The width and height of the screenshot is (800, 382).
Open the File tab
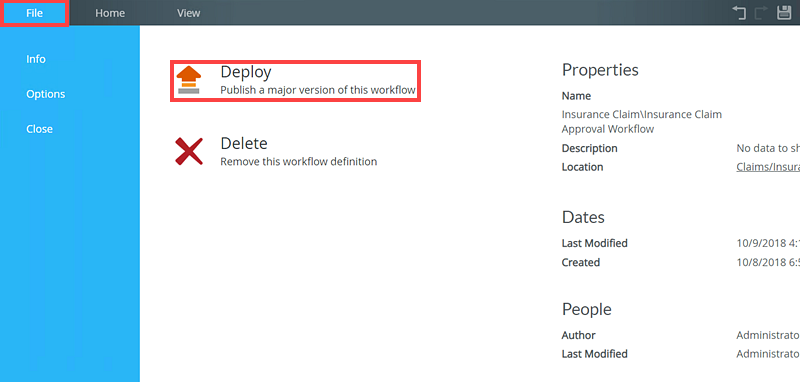(35, 13)
